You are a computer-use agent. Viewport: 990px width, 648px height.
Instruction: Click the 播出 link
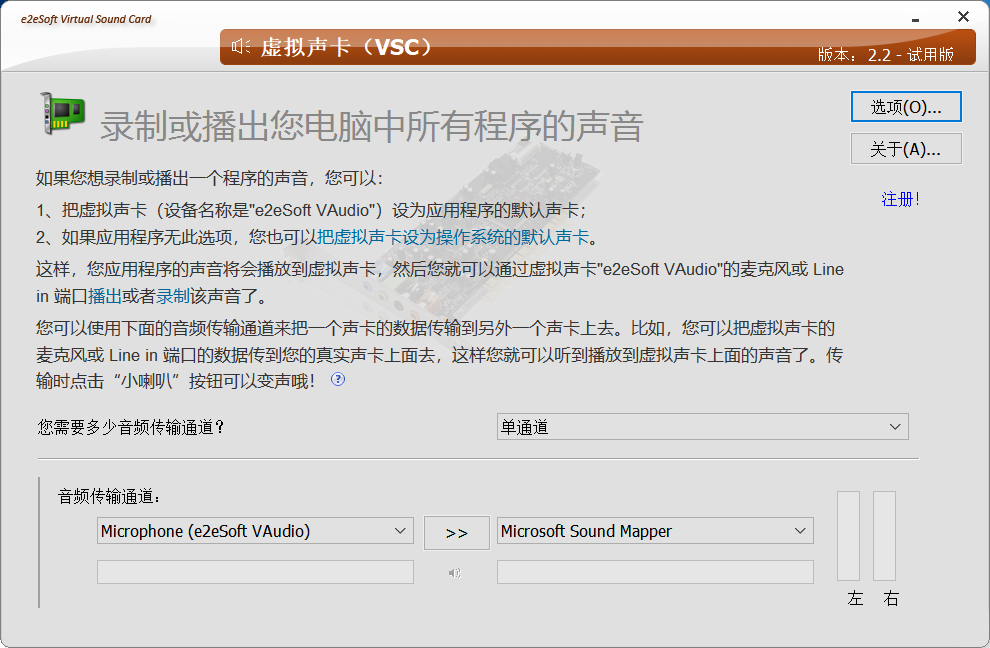pyautogui.click(x=105, y=296)
